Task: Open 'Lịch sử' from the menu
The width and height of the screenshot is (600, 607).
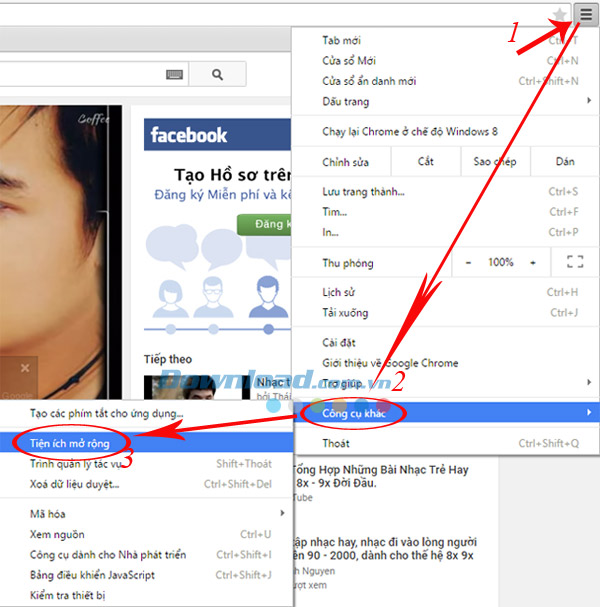Action: pos(445,292)
